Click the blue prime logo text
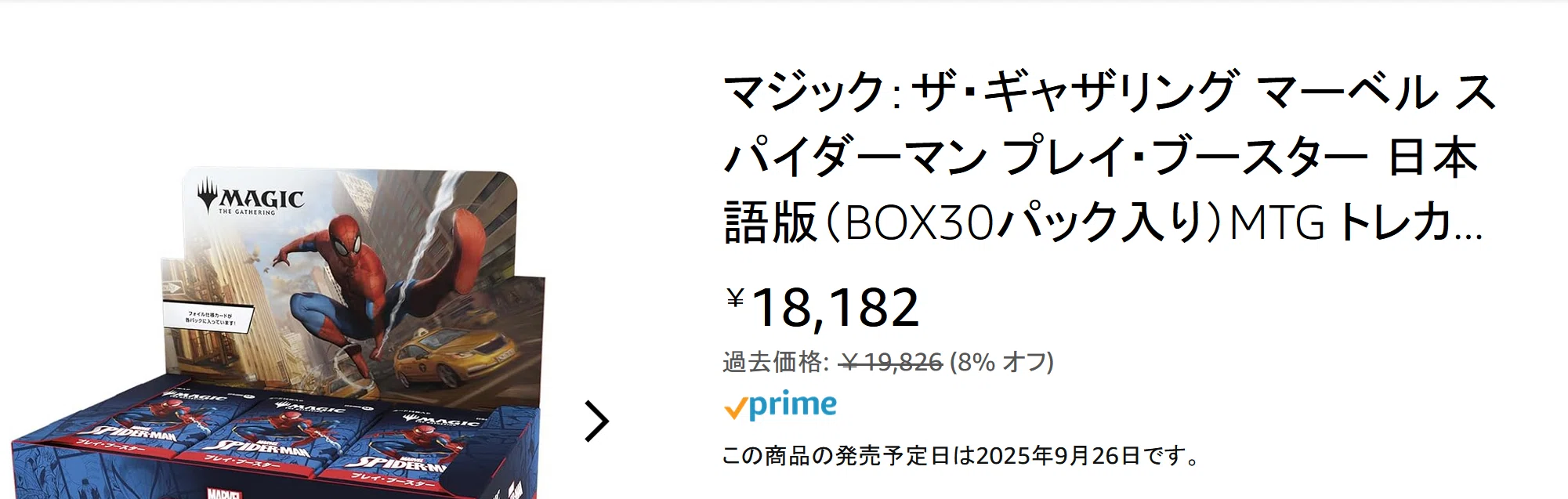The height and width of the screenshot is (499, 1568). pyautogui.click(x=792, y=405)
